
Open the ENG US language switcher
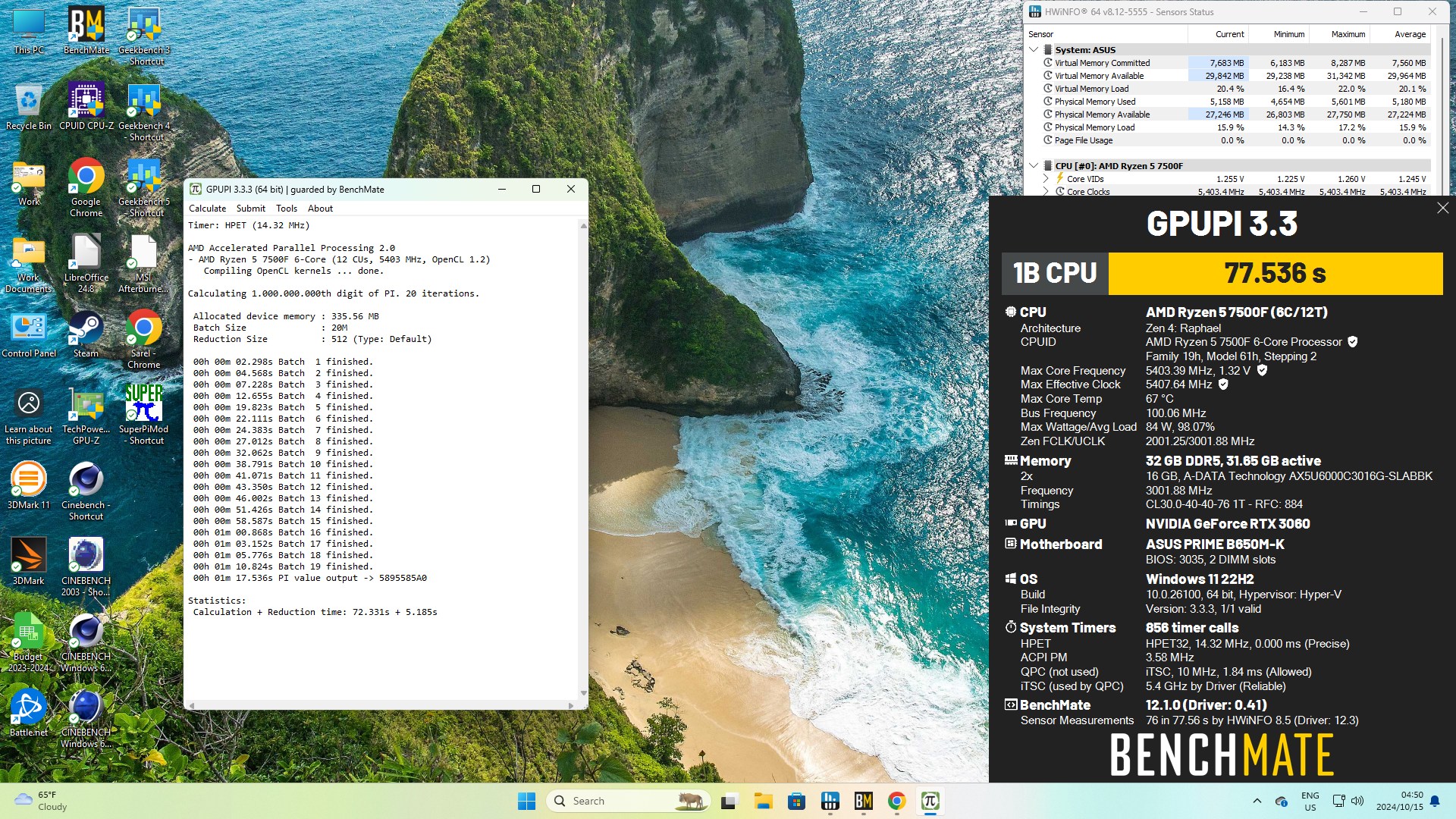point(1310,801)
